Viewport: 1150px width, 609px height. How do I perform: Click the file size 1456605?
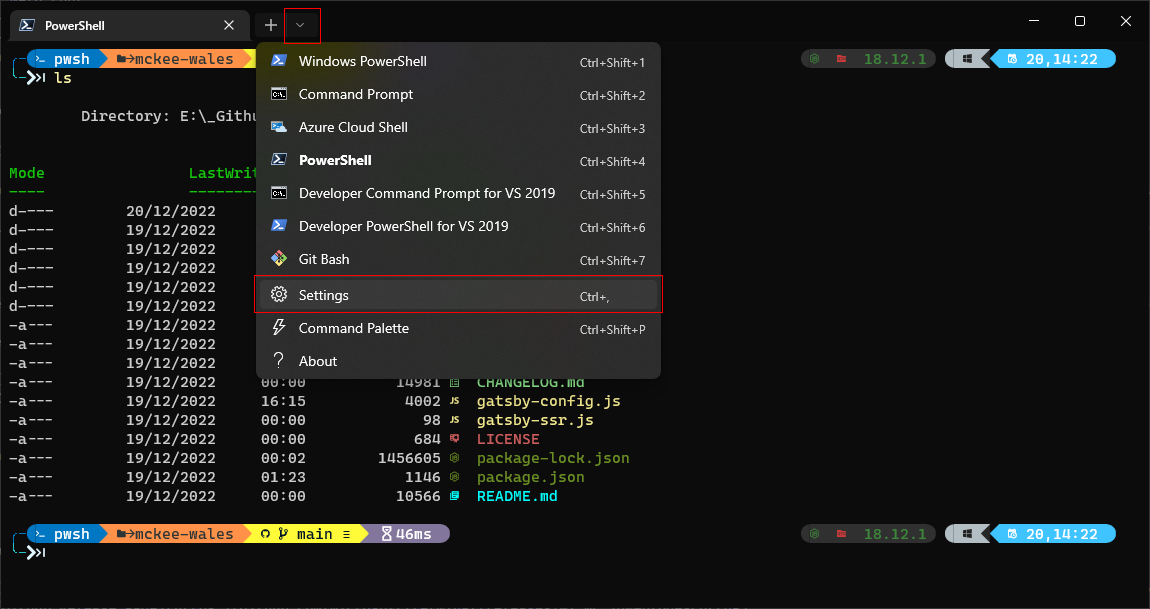point(409,459)
